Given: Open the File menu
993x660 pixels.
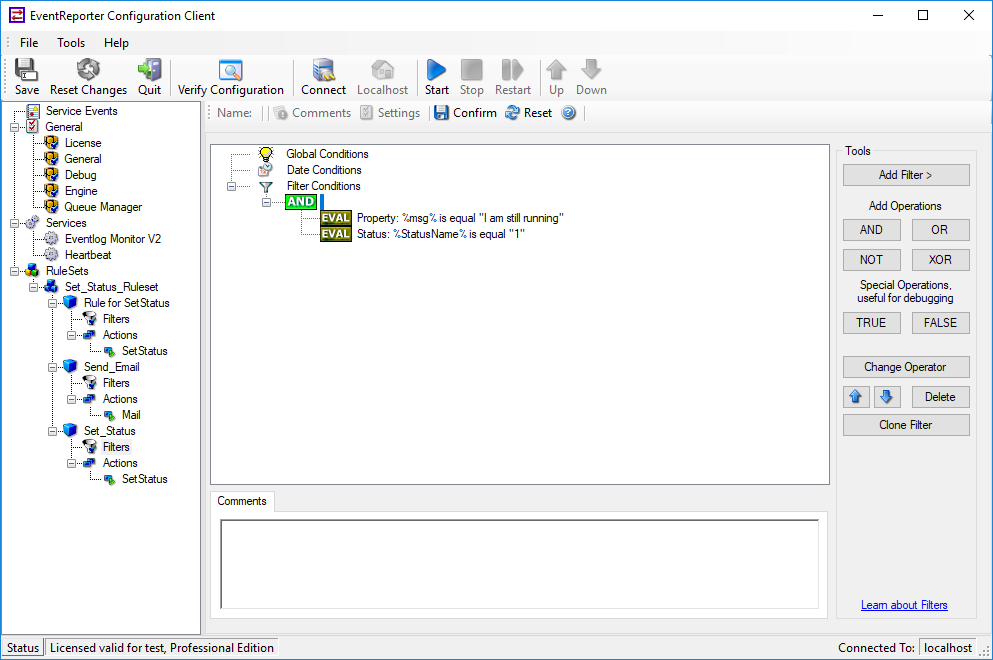Looking at the screenshot, I should point(29,42).
